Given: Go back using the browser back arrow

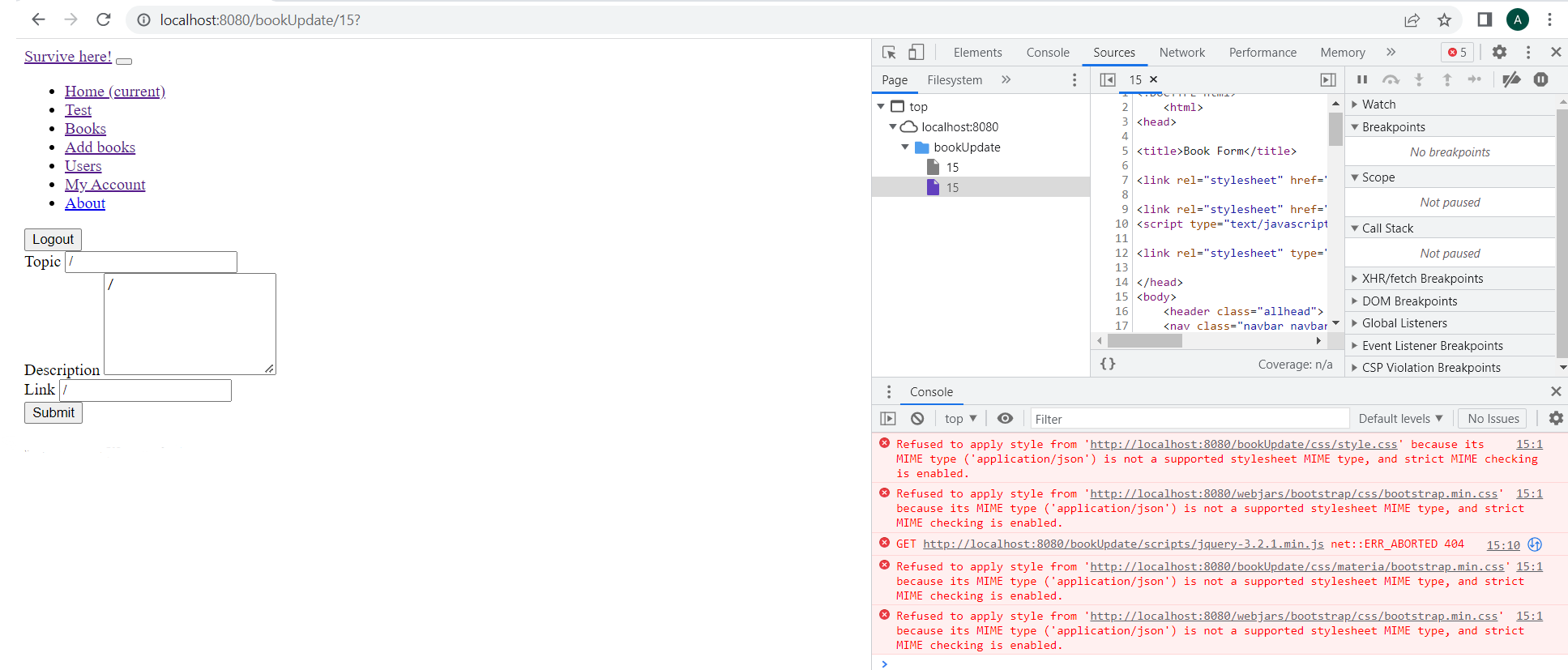Looking at the screenshot, I should (38, 19).
